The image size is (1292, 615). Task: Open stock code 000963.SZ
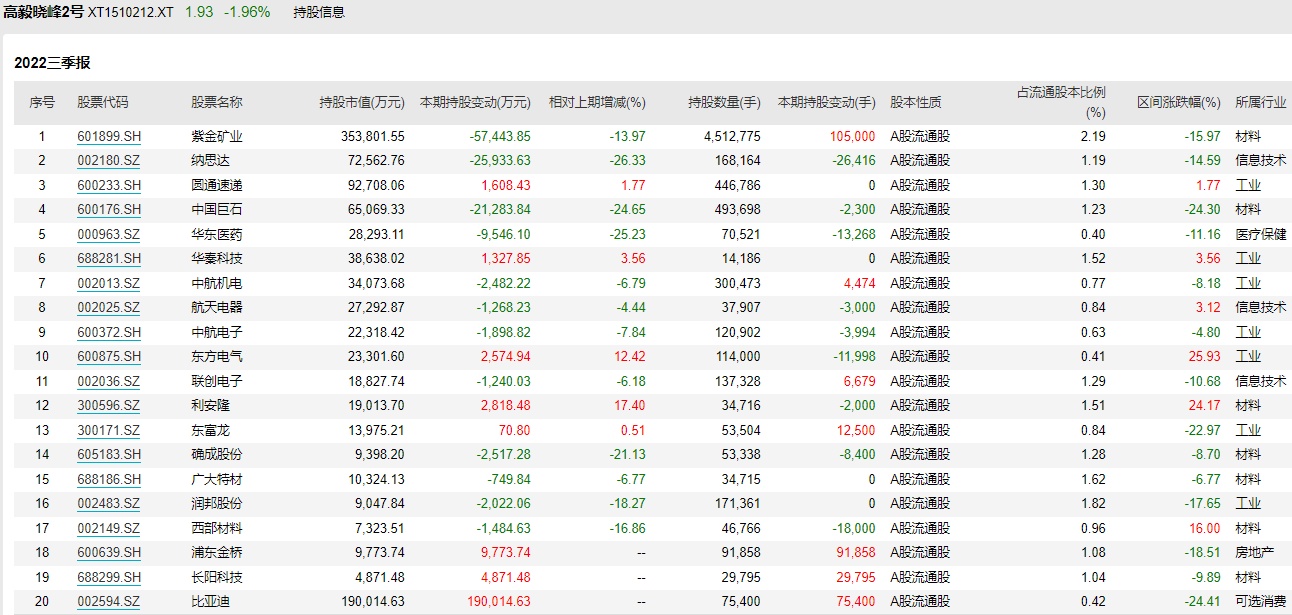pyautogui.click(x=109, y=234)
